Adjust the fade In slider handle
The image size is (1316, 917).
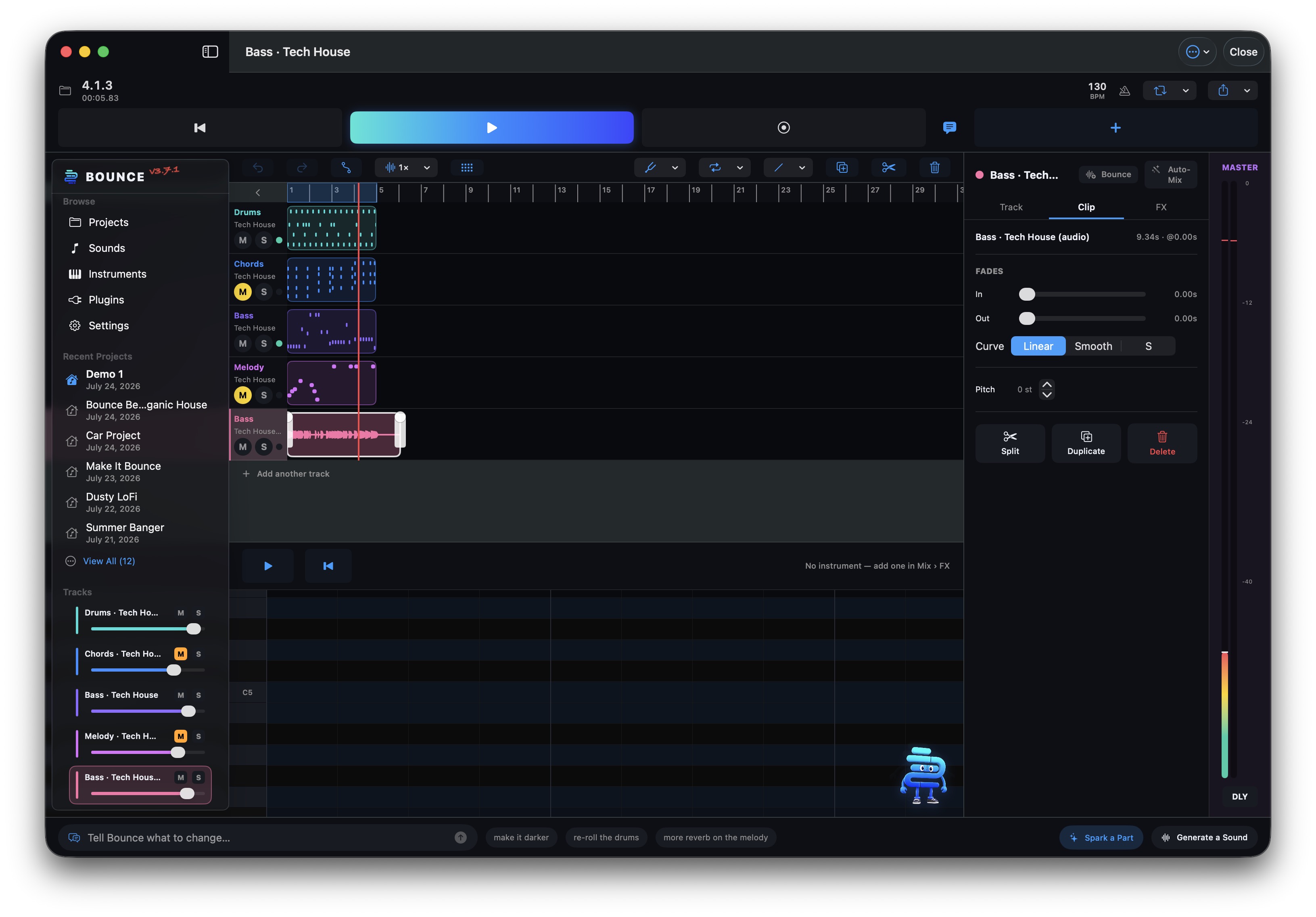point(1027,294)
